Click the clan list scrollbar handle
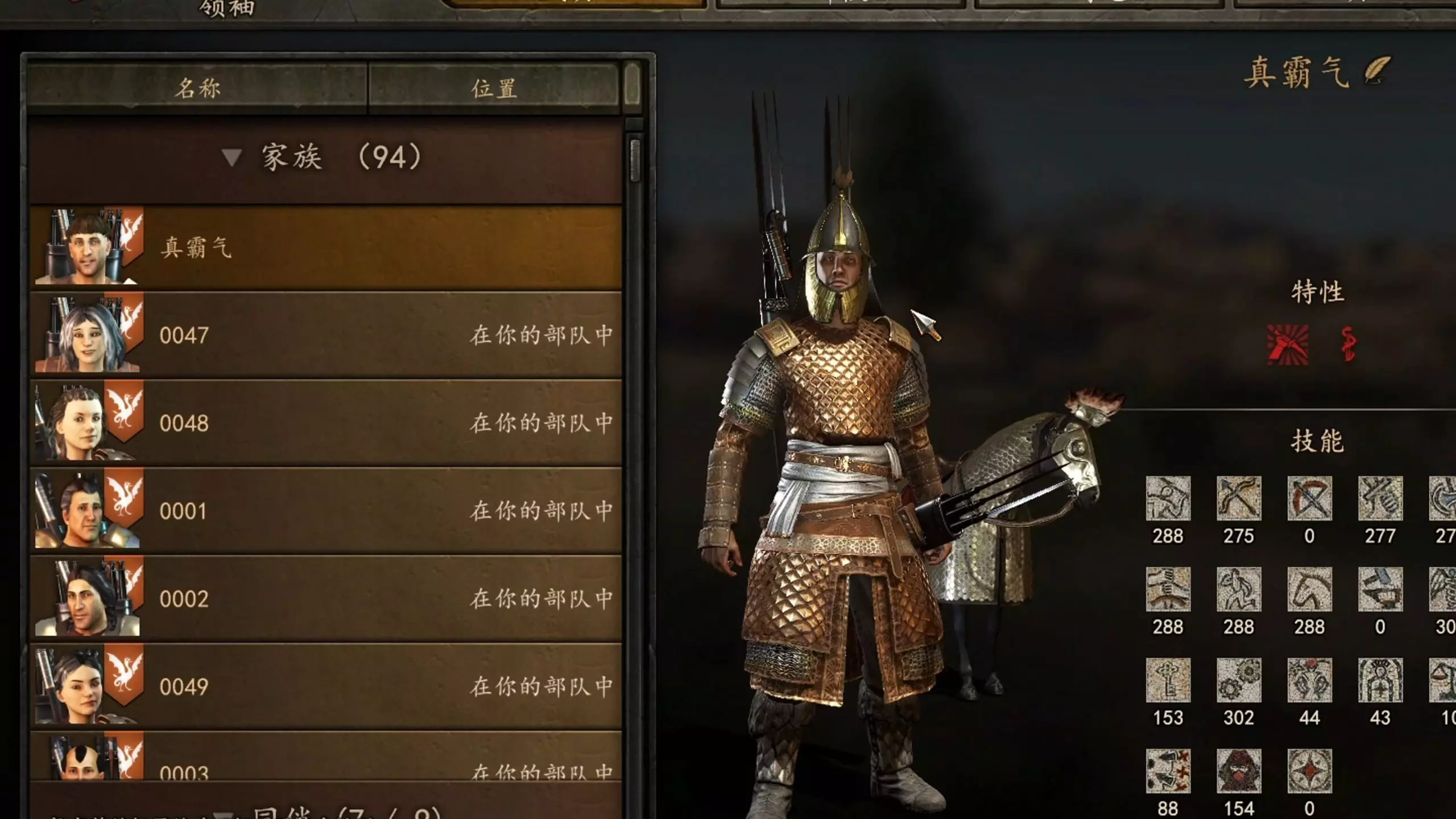The height and width of the screenshot is (819, 1456). (635, 160)
